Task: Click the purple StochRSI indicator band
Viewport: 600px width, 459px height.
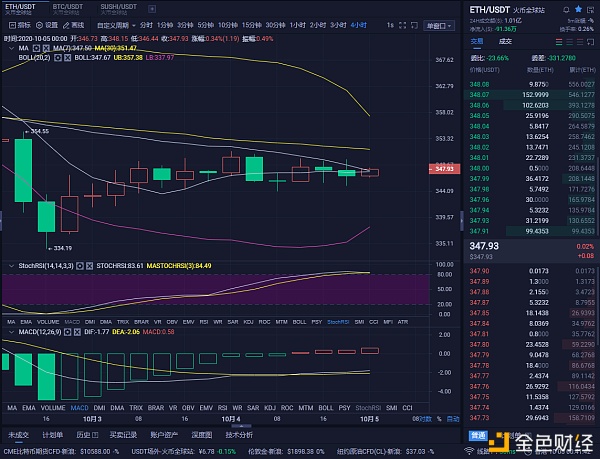Action: (x=200, y=289)
